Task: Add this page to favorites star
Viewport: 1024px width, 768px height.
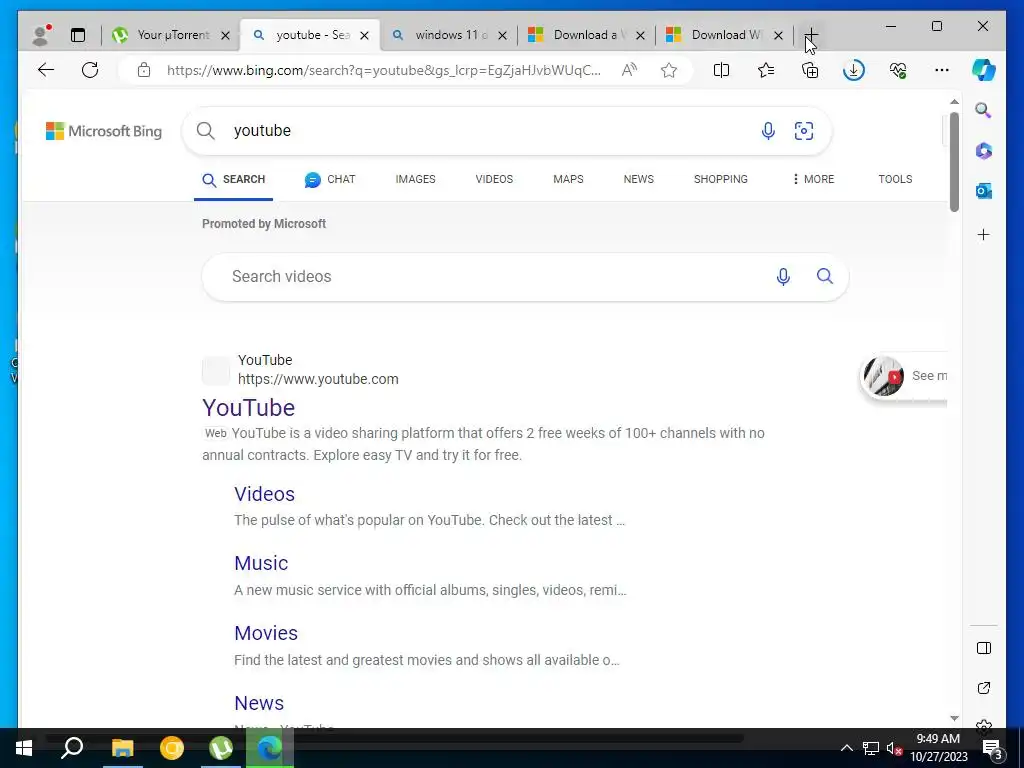Action: [669, 70]
